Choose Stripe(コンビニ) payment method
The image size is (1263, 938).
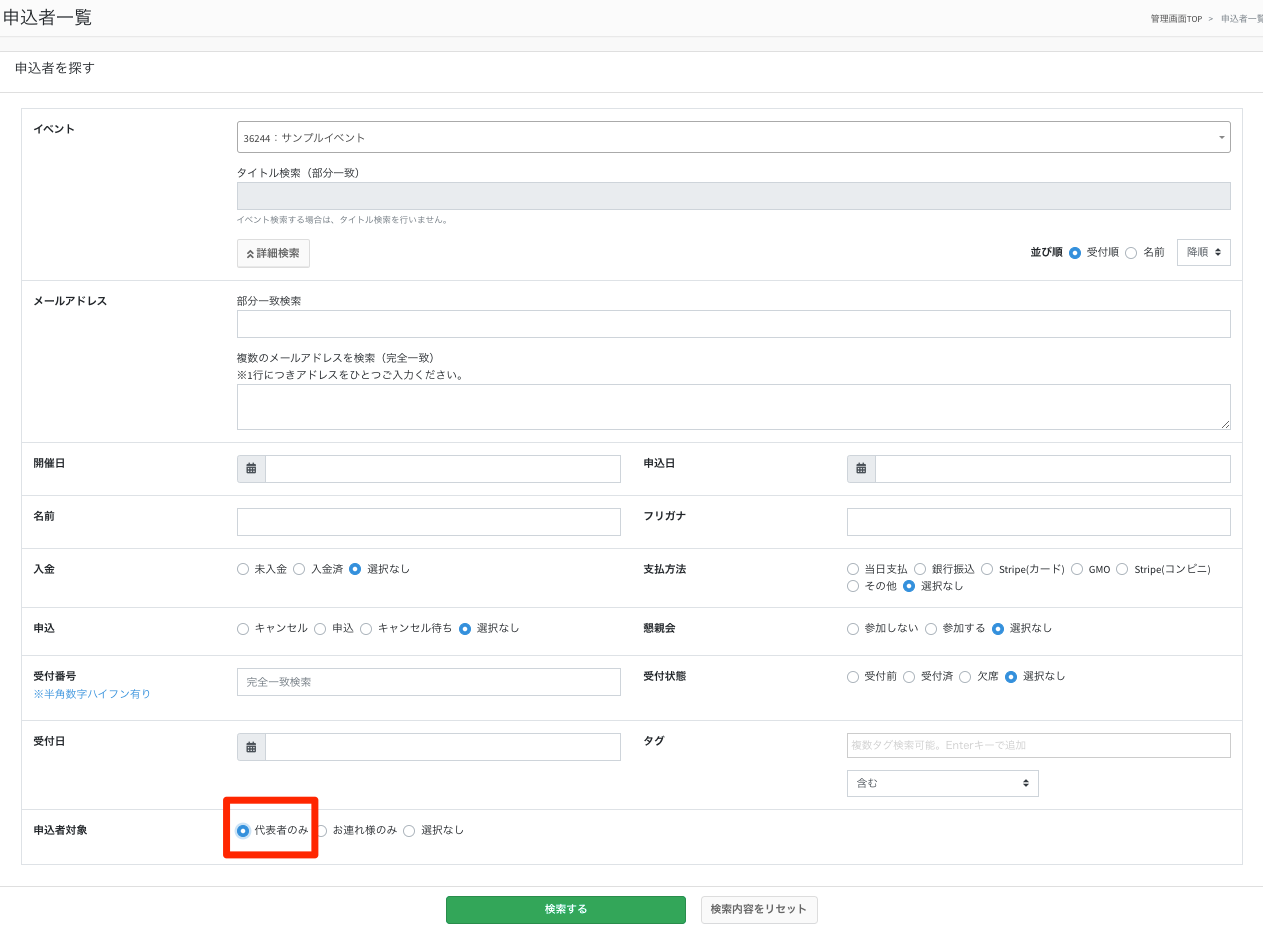1122,569
